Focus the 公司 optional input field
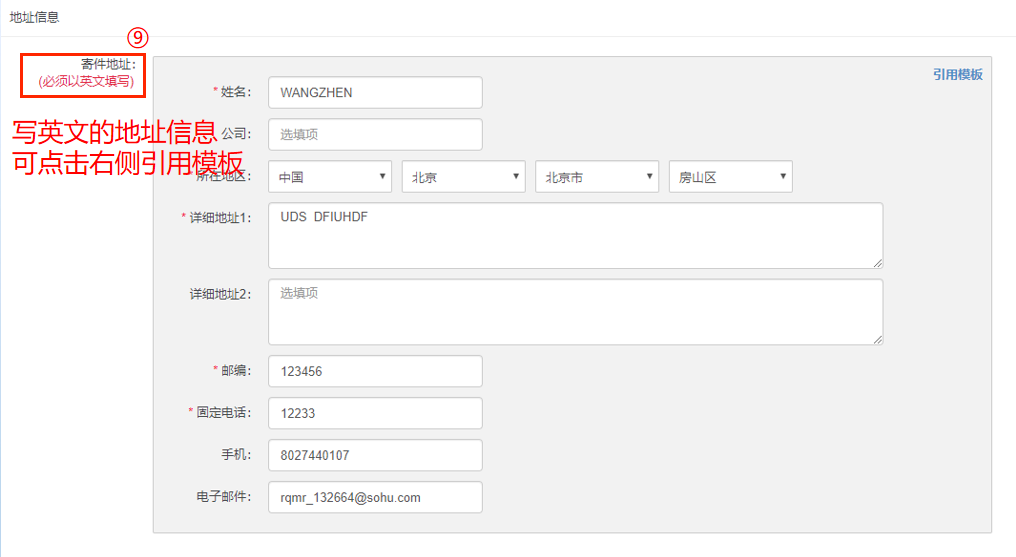 tap(375, 135)
